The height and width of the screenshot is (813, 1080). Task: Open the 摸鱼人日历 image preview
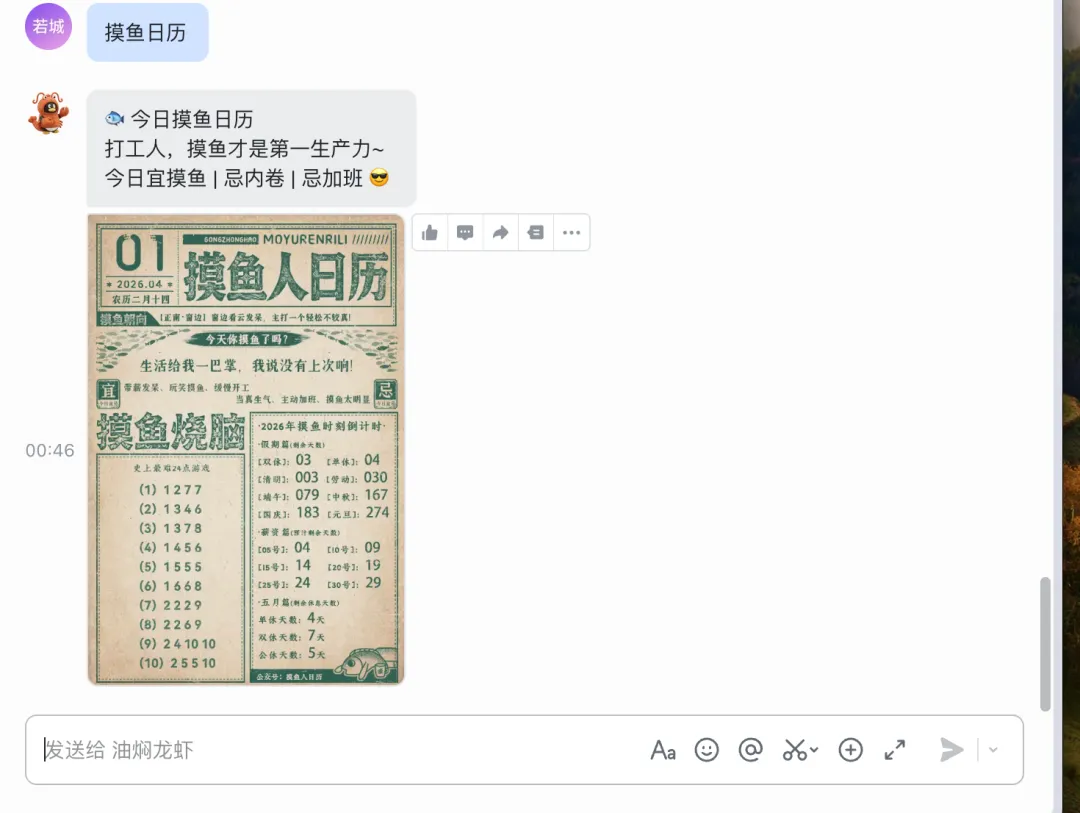click(x=246, y=449)
